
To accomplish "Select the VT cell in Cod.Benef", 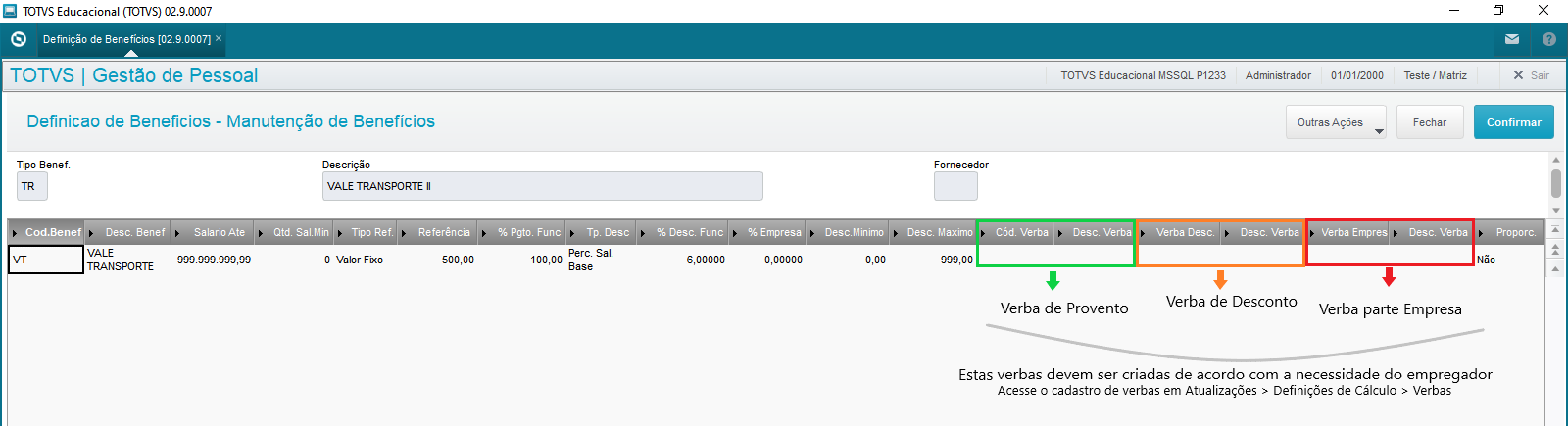I will (x=46, y=260).
